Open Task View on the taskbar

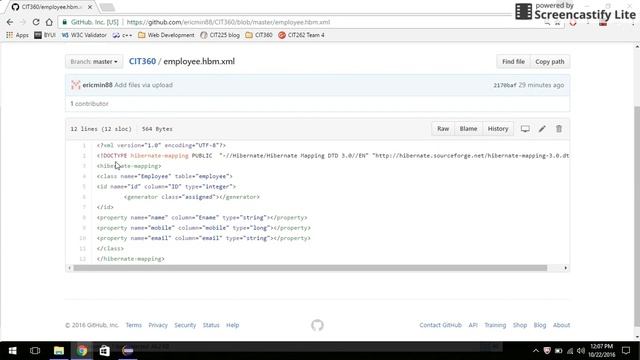pos(35,351)
